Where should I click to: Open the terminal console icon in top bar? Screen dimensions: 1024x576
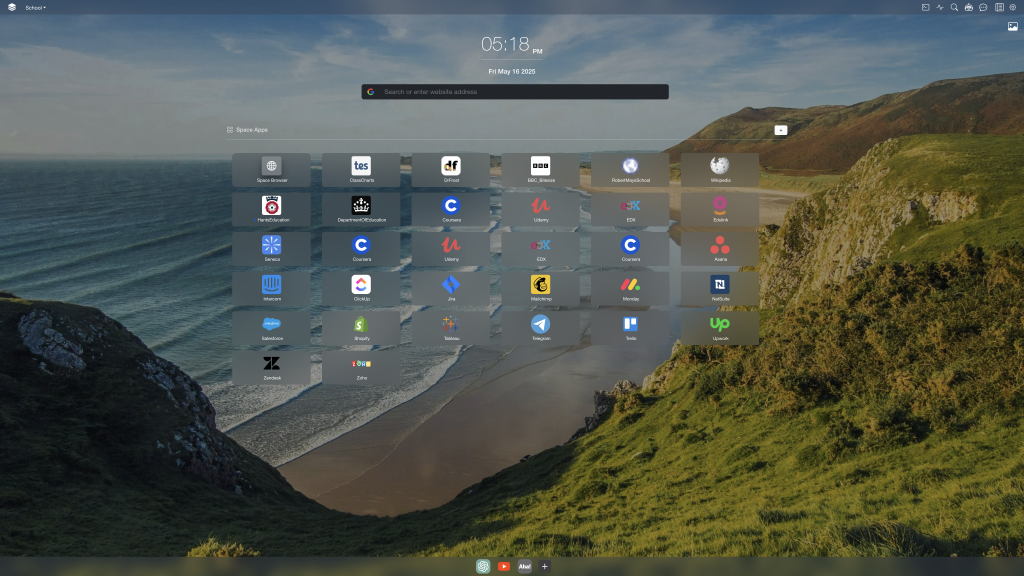pyautogui.click(x=925, y=8)
